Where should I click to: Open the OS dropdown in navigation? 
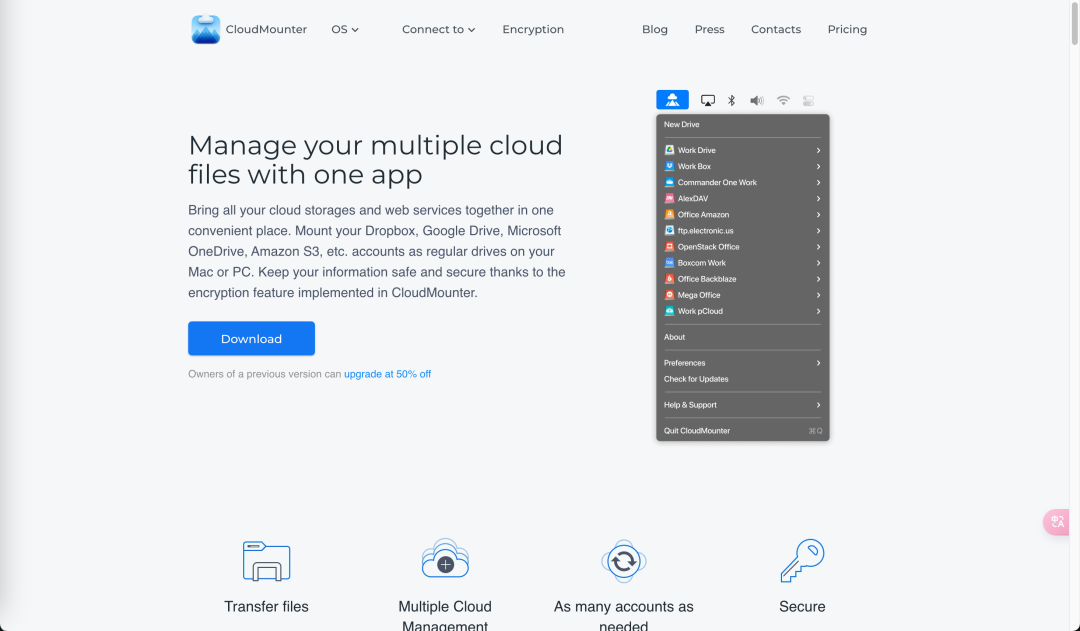coord(344,29)
